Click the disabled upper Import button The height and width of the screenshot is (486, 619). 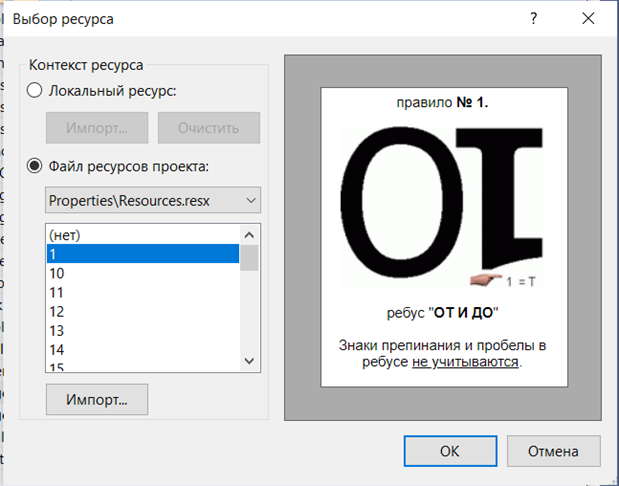point(96,128)
